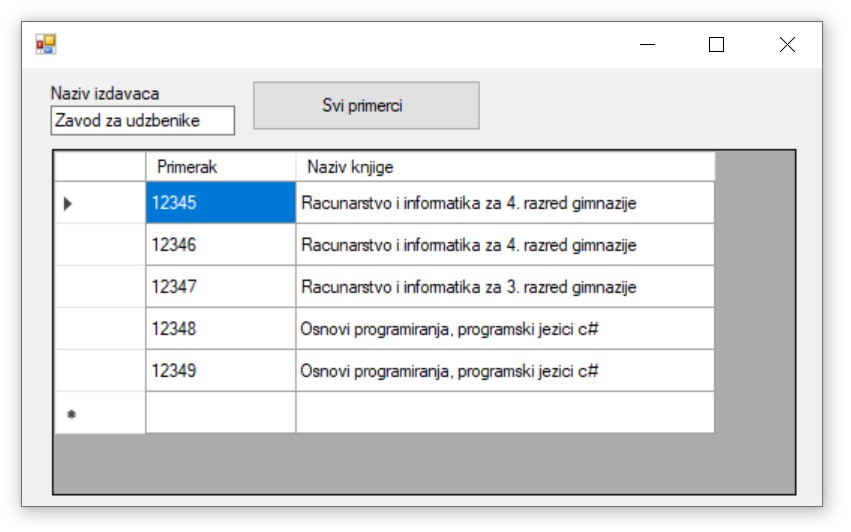Click the application icon in title bar
851x532 pixels.
tap(46, 44)
